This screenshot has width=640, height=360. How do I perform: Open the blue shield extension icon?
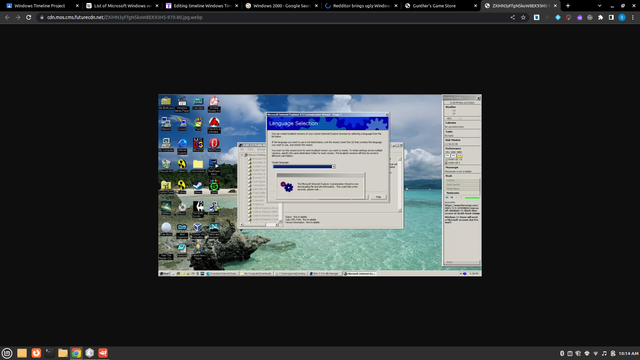pyautogui.click(x=537, y=18)
